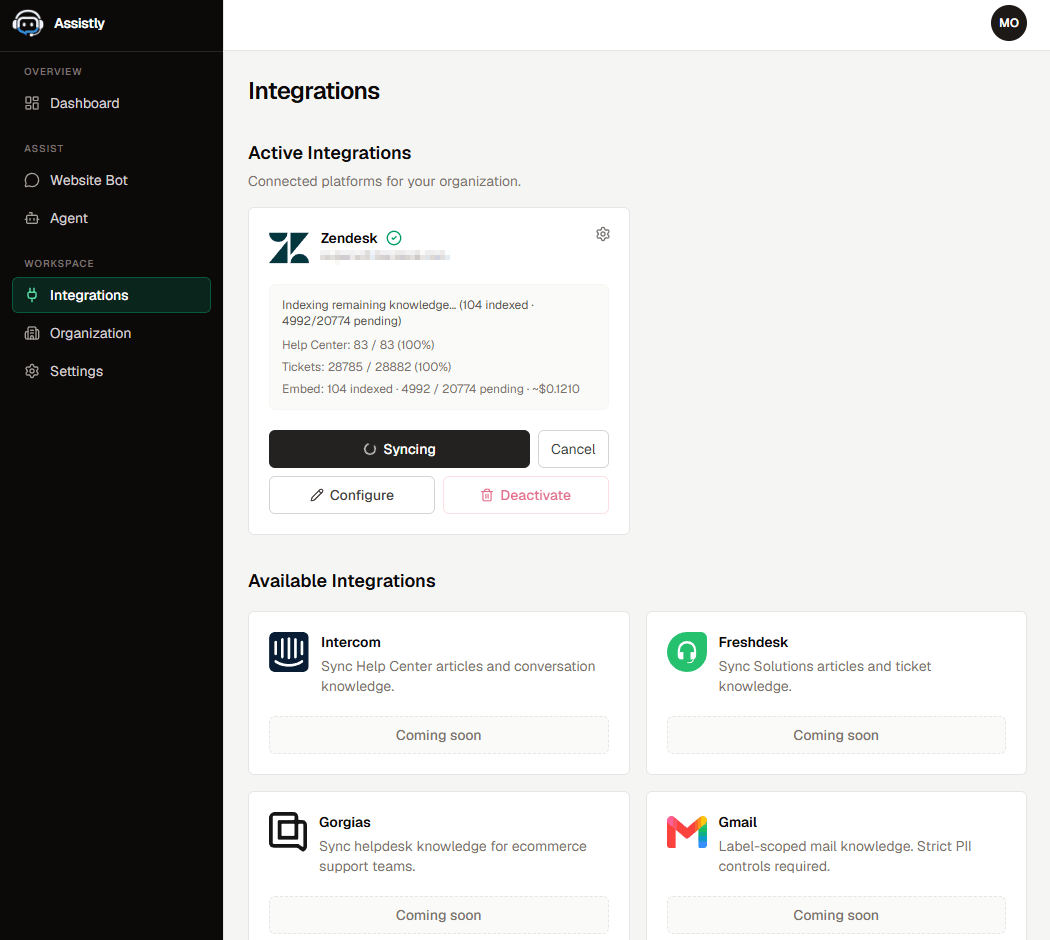Click Gmail's Coming soon button

836,915
